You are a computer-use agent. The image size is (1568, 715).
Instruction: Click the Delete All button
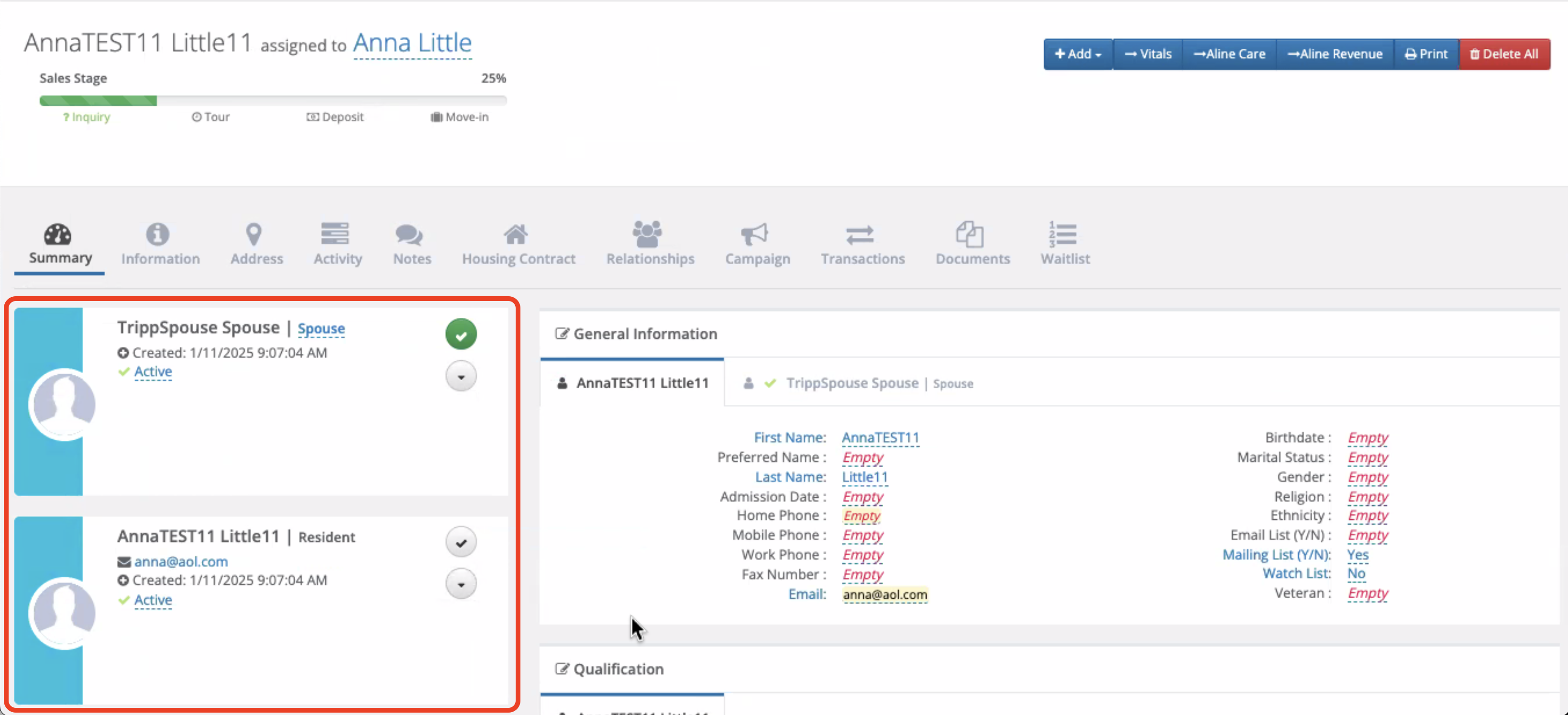(x=1504, y=54)
